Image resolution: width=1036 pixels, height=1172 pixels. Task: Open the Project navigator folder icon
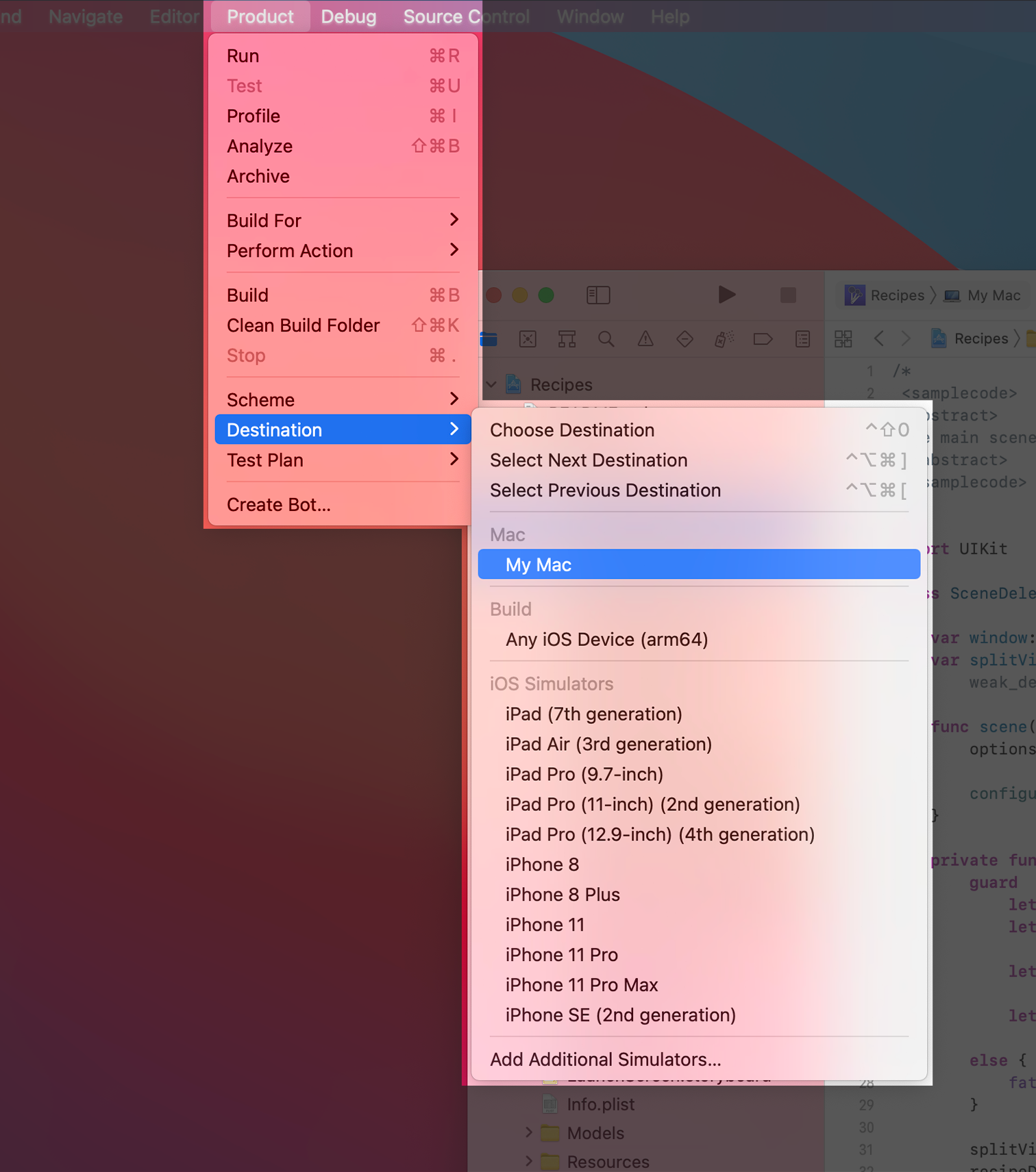489,339
